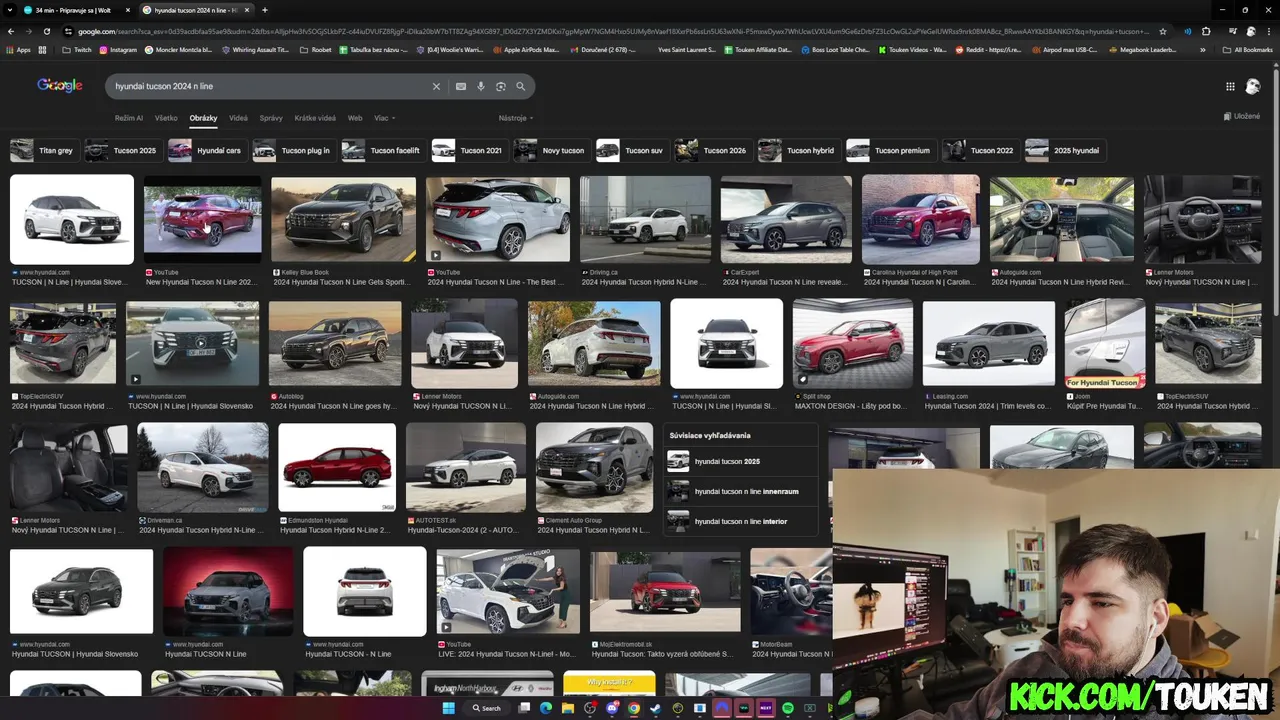This screenshot has width=1280, height=720.
Task: Bookmark this page with the star icon
Action: 1163,31
